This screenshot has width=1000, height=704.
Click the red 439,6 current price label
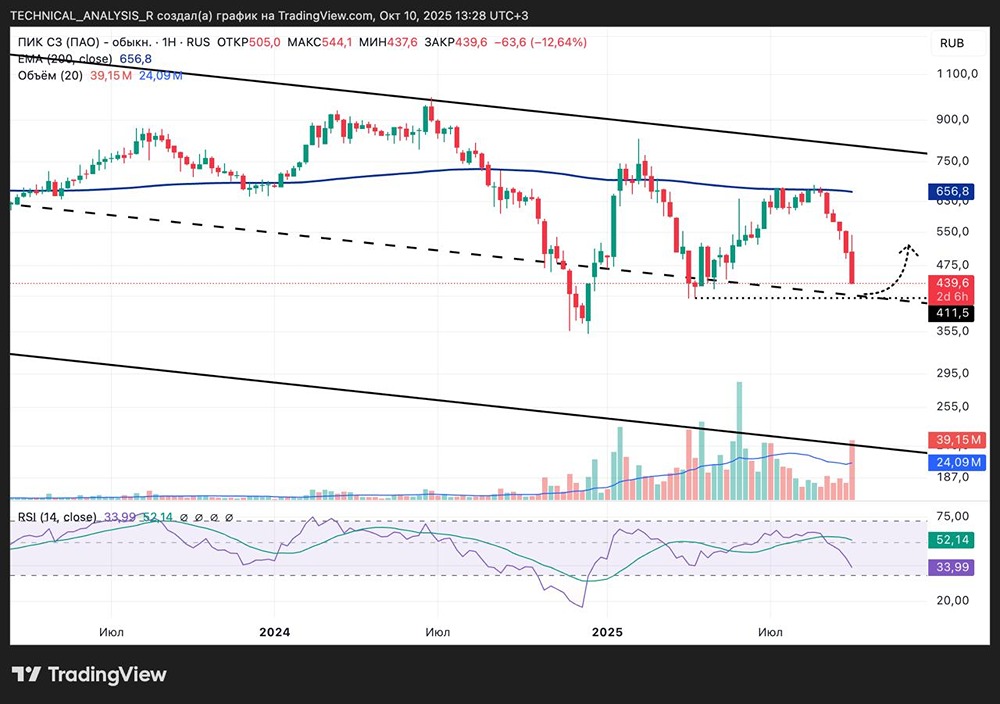pyautogui.click(x=952, y=284)
